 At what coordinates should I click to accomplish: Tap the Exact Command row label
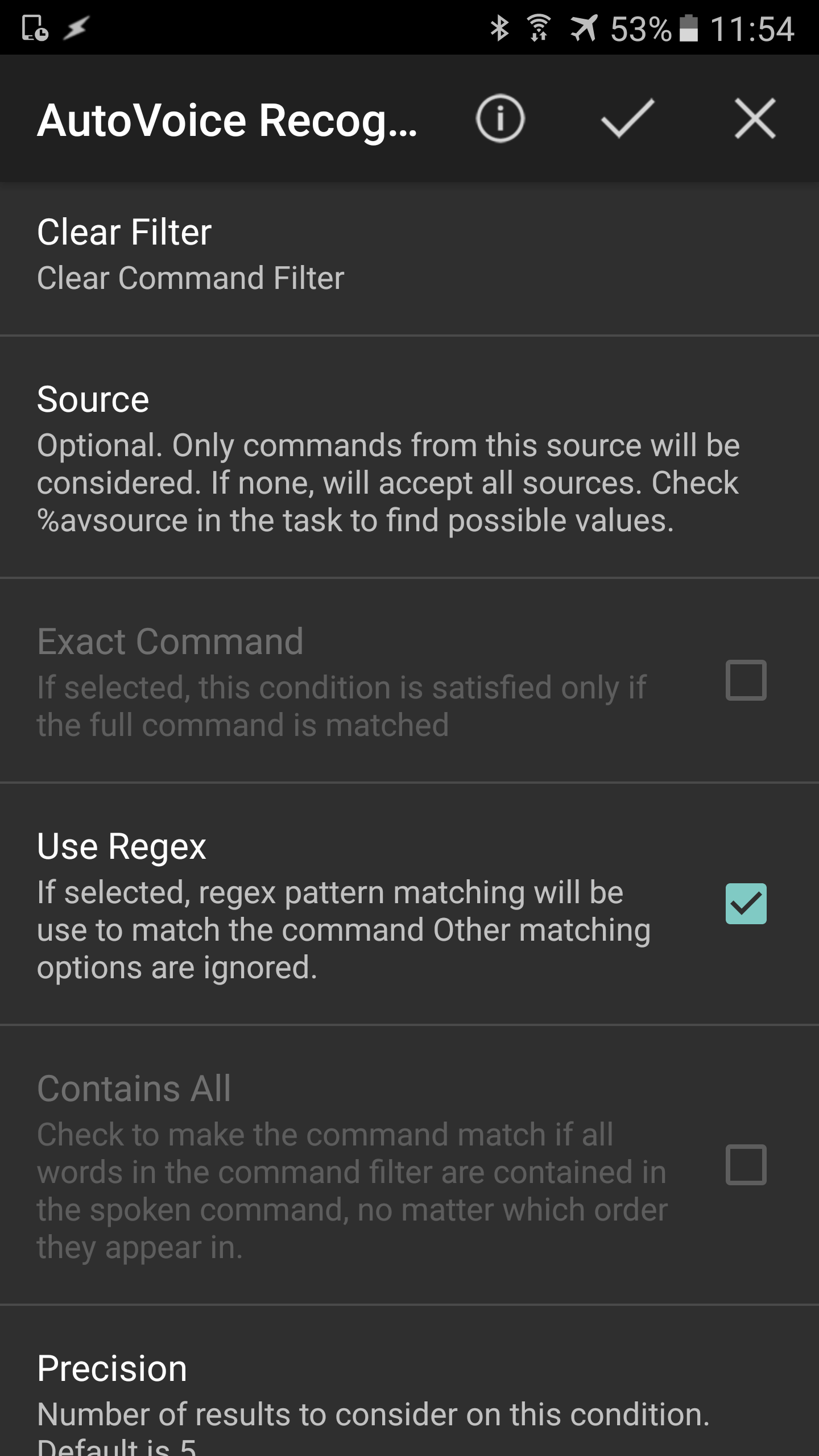pos(170,642)
